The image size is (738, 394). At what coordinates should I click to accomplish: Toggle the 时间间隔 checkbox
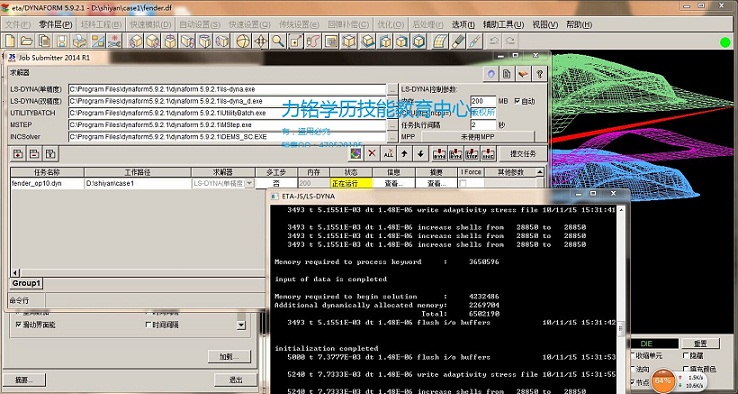[149, 325]
